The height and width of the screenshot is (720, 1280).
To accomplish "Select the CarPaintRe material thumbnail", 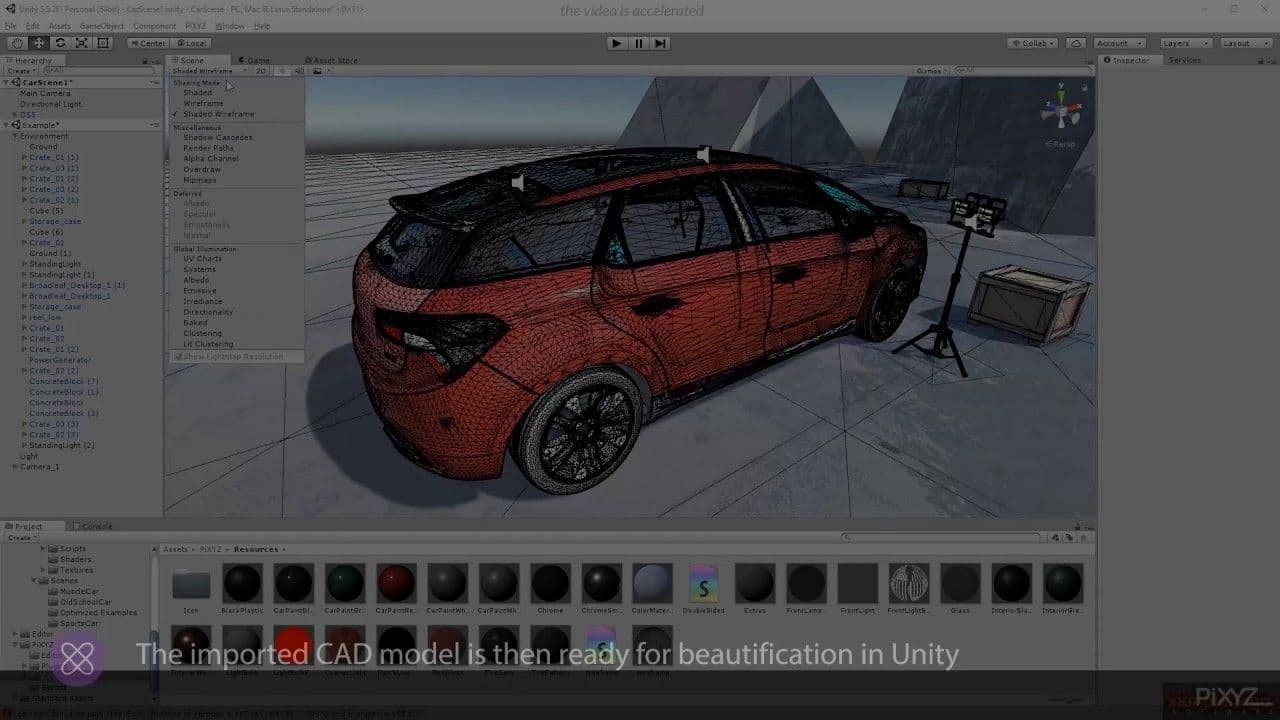I will point(397,585).
